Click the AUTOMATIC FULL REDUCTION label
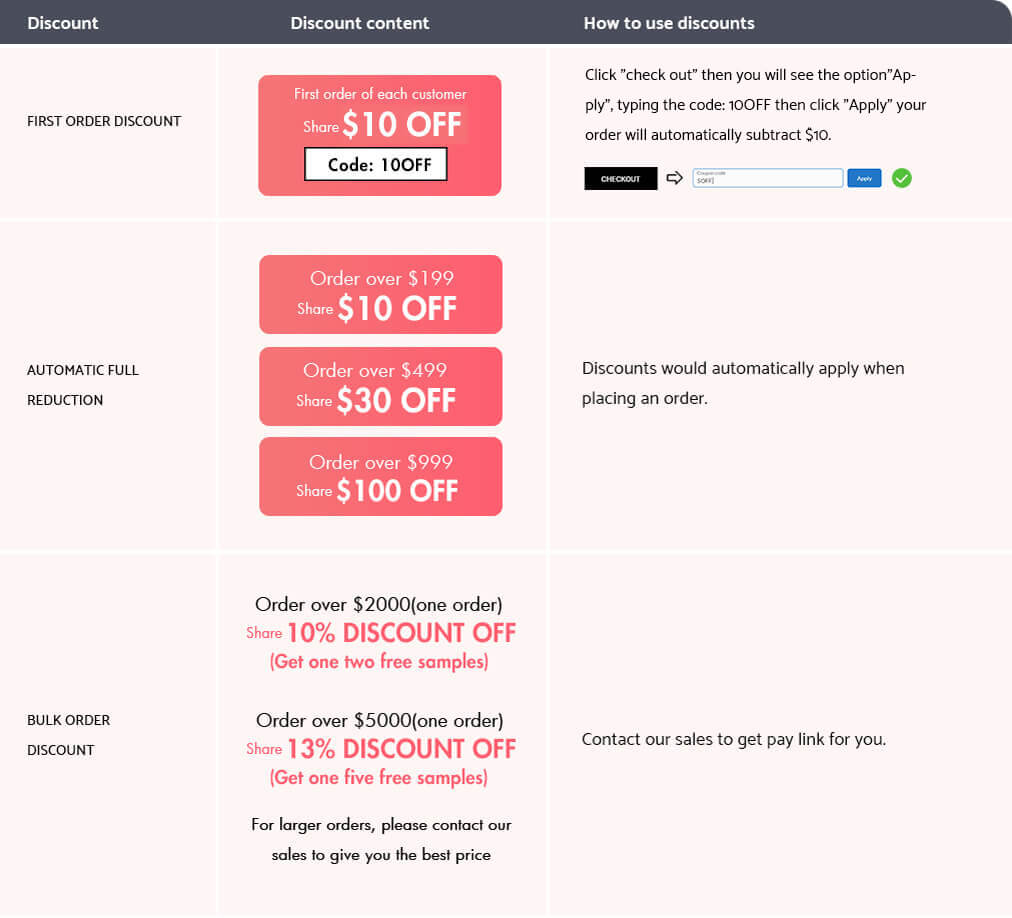This screenshot has width=1012, height=918. click(83, 385)
